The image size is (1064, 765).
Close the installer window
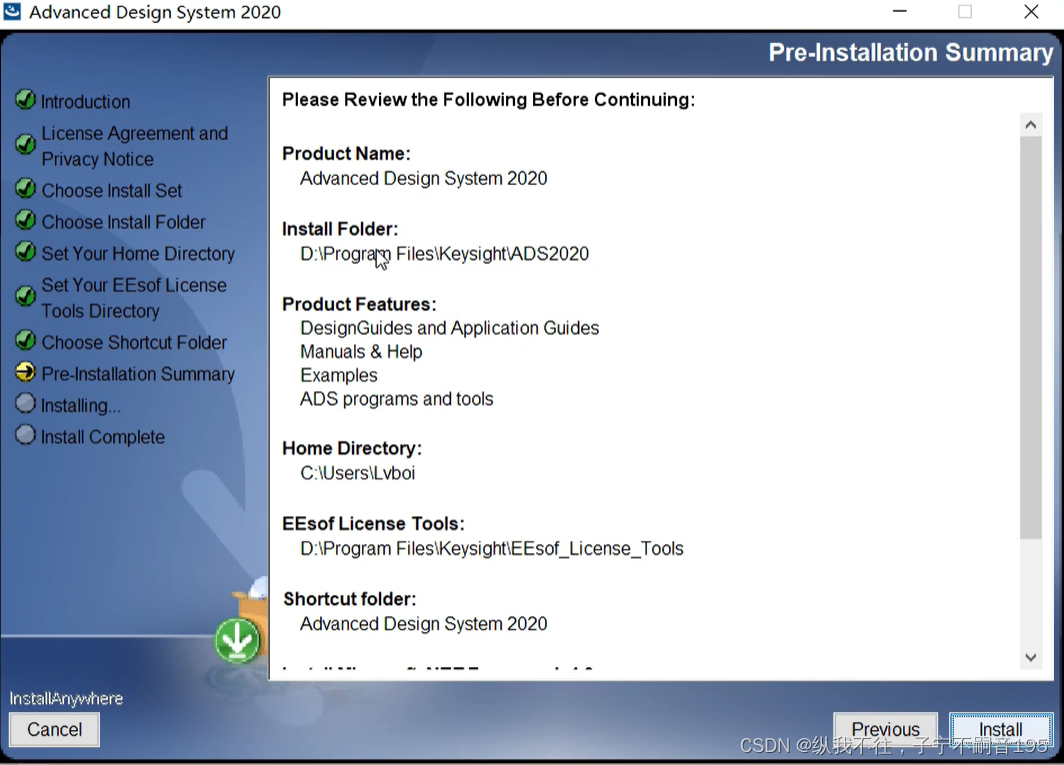coord(1031,12)
